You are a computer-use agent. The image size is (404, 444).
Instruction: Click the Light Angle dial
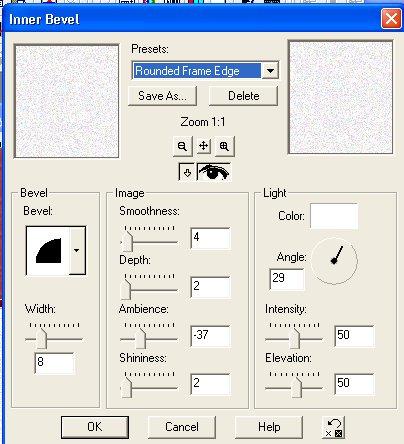[x=334, y=261]
